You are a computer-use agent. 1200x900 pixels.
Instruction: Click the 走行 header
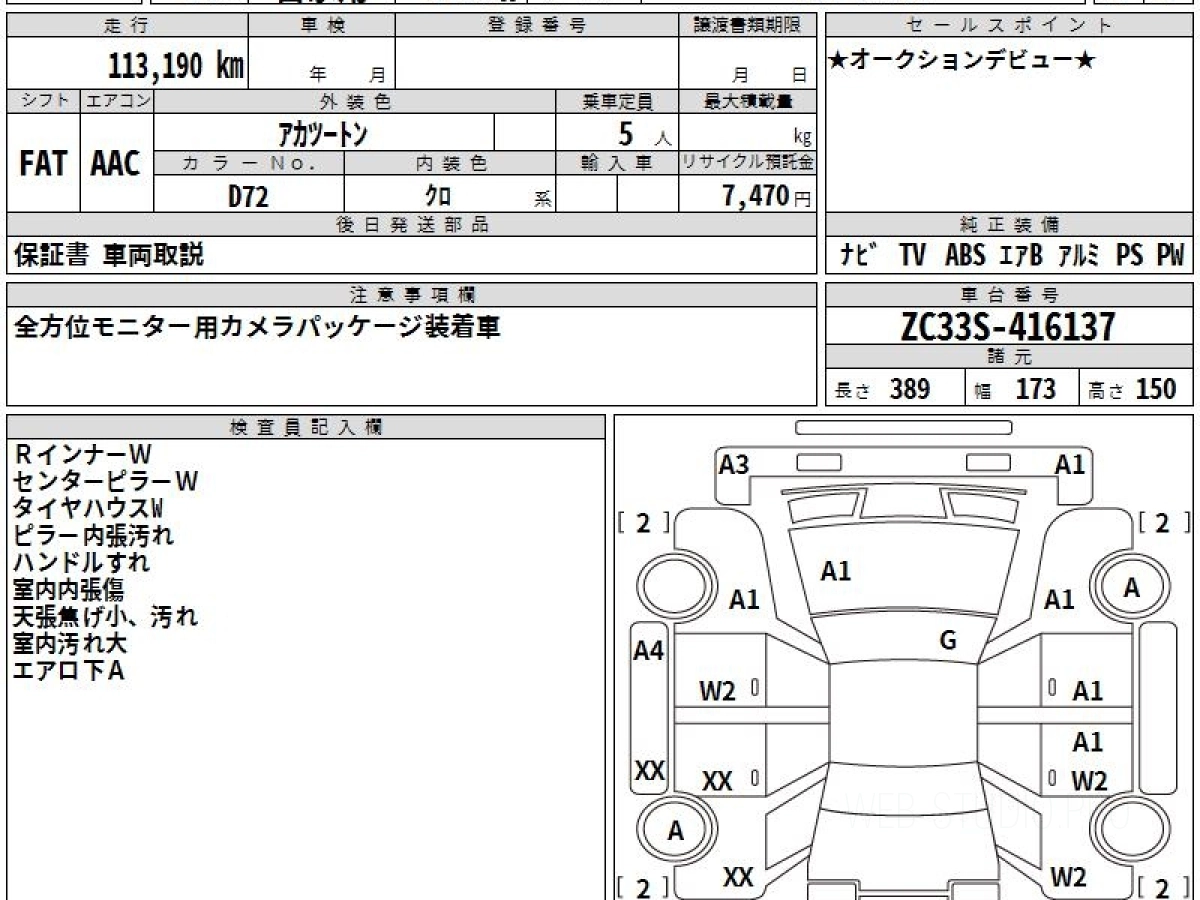(x=126, y=26)
